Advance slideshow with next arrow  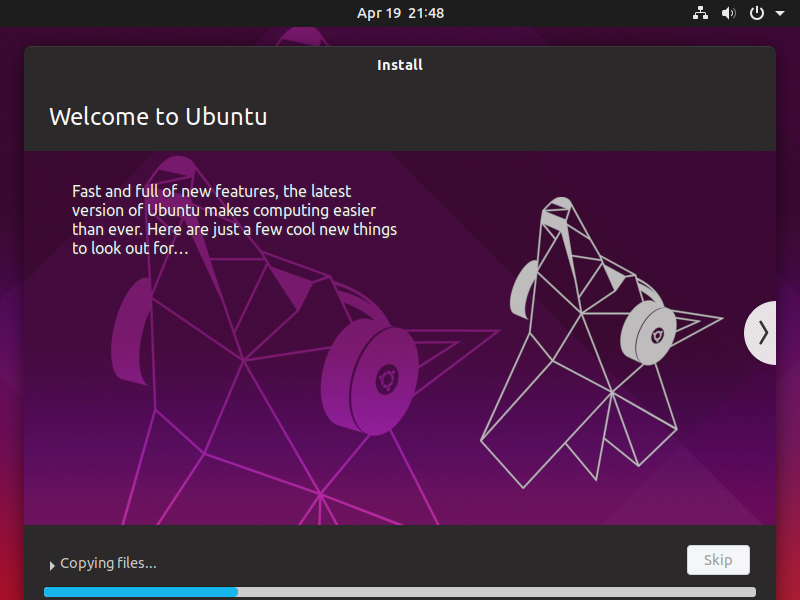[761, 333]
